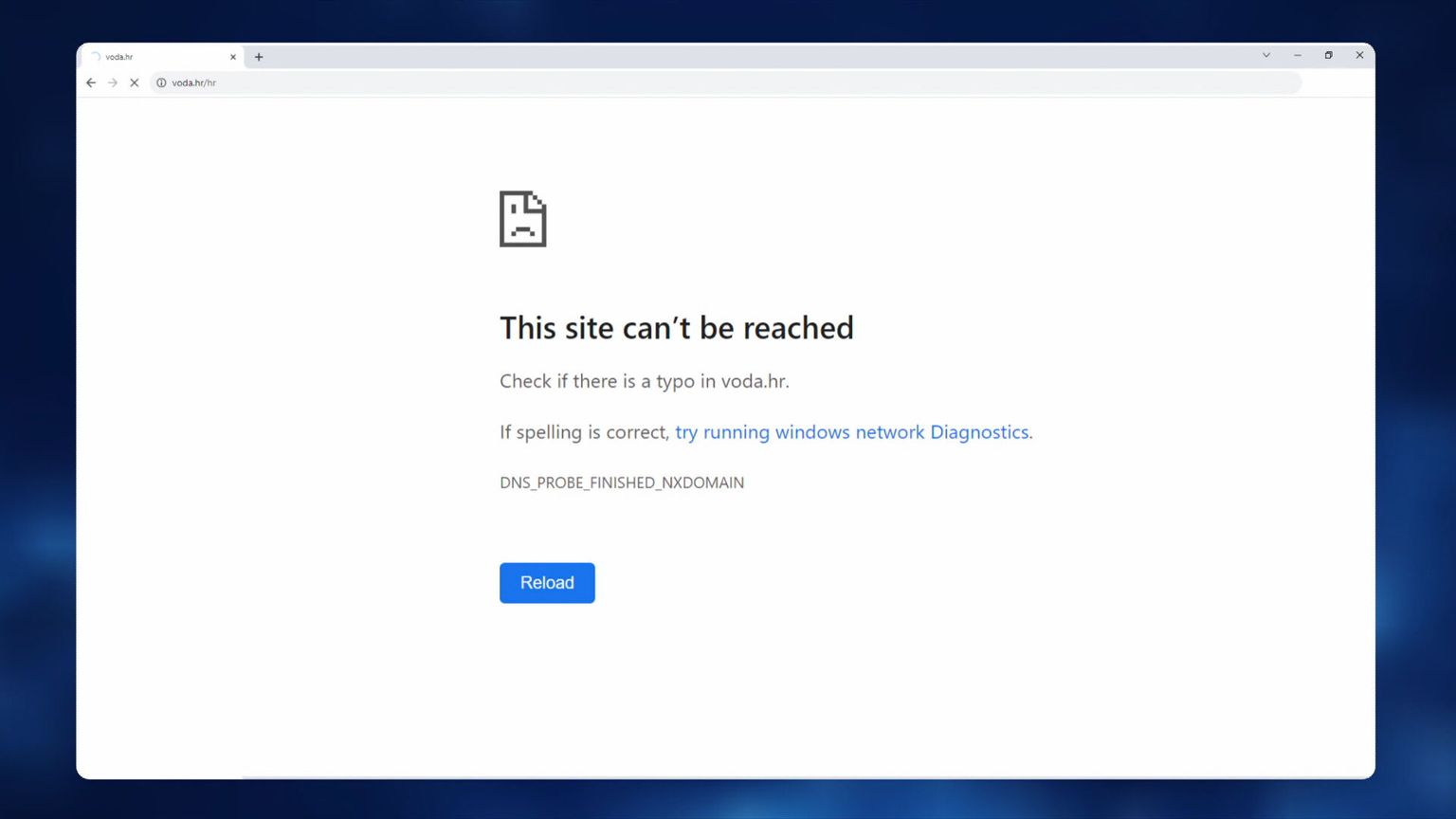The height and width of the screenshot is (819, 1456).
Task: Open site information icon in address bar
Action: [161, 82]
